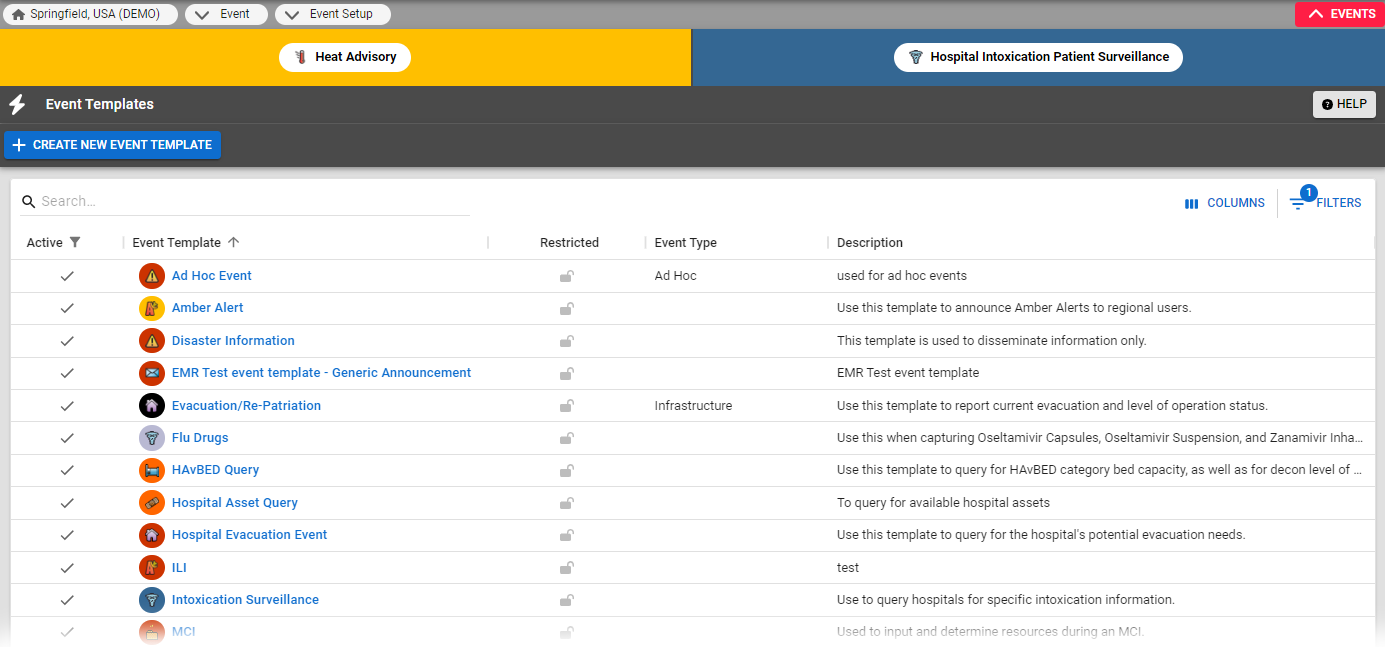Click the lightning bolt icon next to Event Templates
Viewport: 1385px width, 647px height.
[16, 104]
